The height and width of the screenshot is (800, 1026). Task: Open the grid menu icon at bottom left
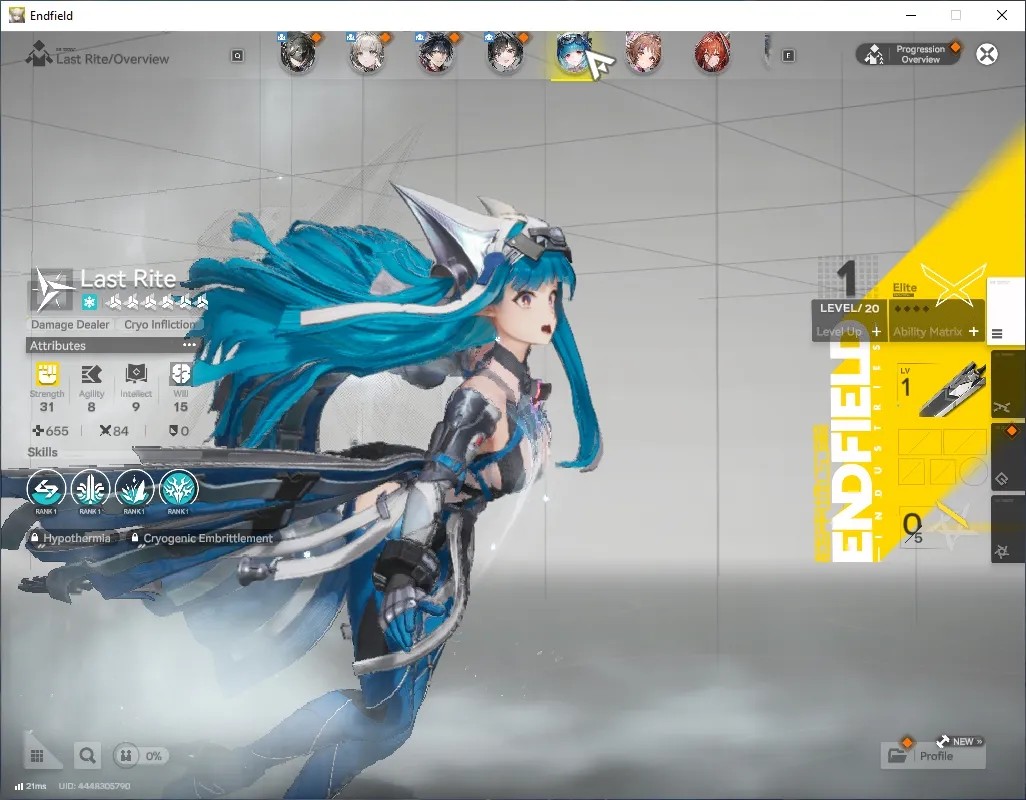coord(37,756)
